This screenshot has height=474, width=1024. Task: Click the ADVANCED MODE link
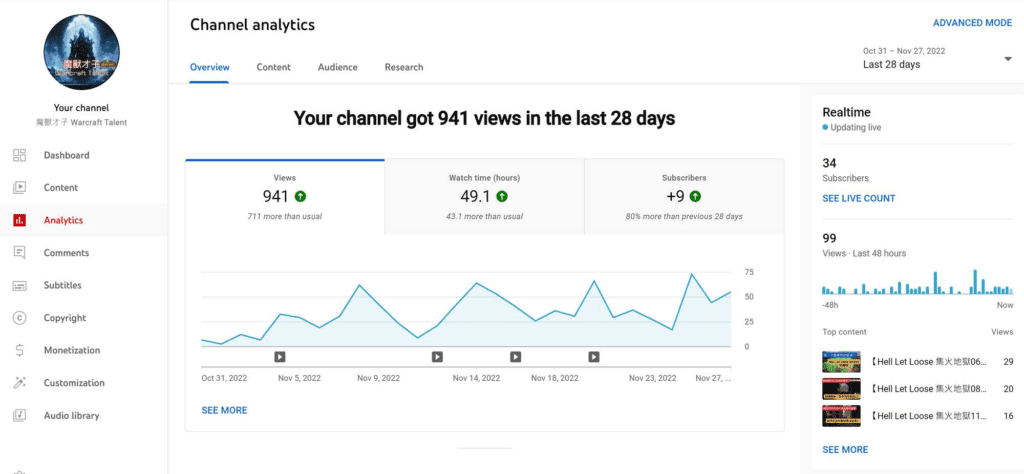pos(972,23)
